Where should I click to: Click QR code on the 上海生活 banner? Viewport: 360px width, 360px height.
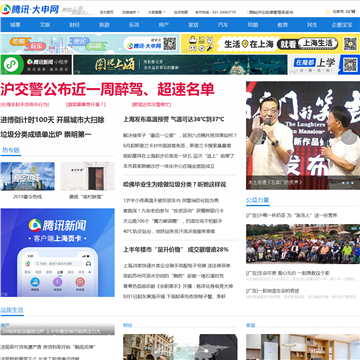coord(350,44)
